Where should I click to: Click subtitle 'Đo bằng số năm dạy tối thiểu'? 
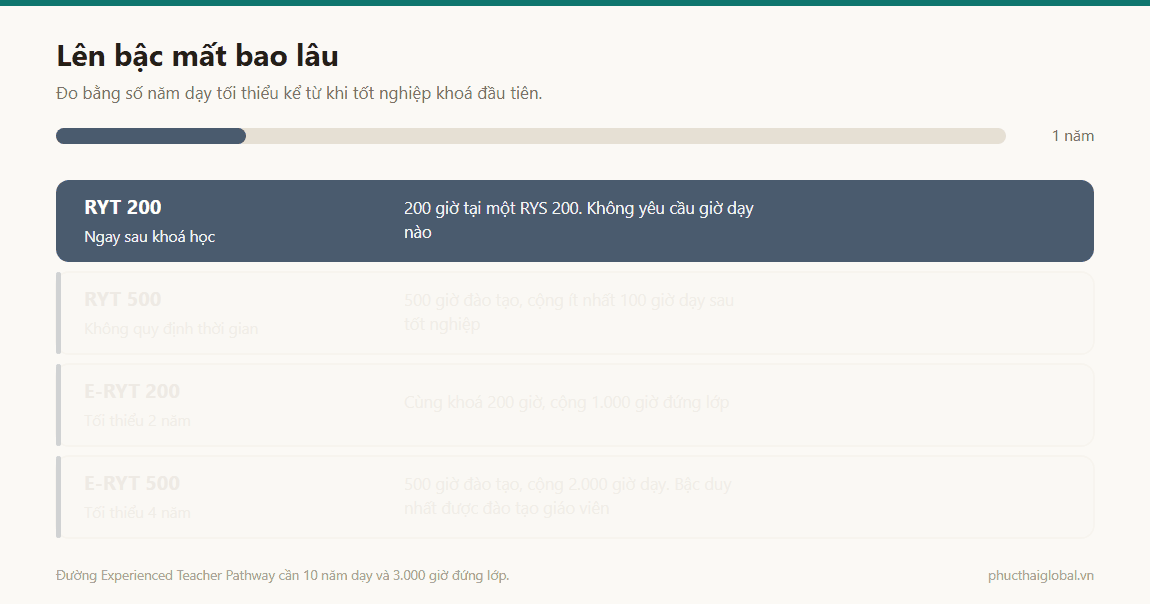coord(299,94)
